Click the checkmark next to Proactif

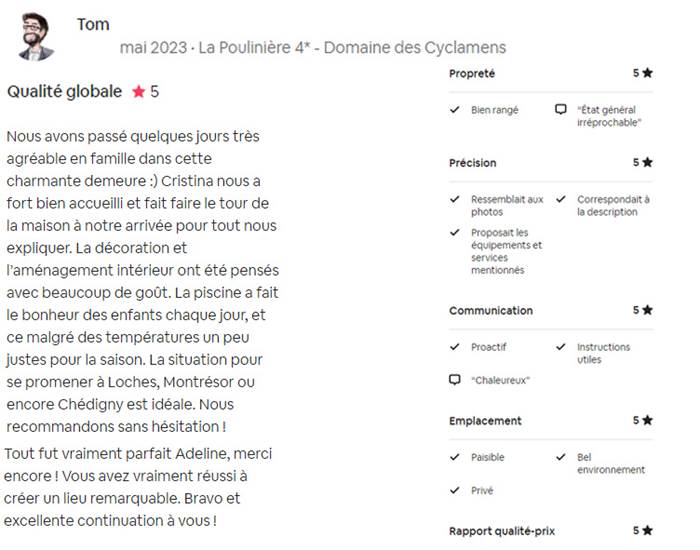pos(454,347)
